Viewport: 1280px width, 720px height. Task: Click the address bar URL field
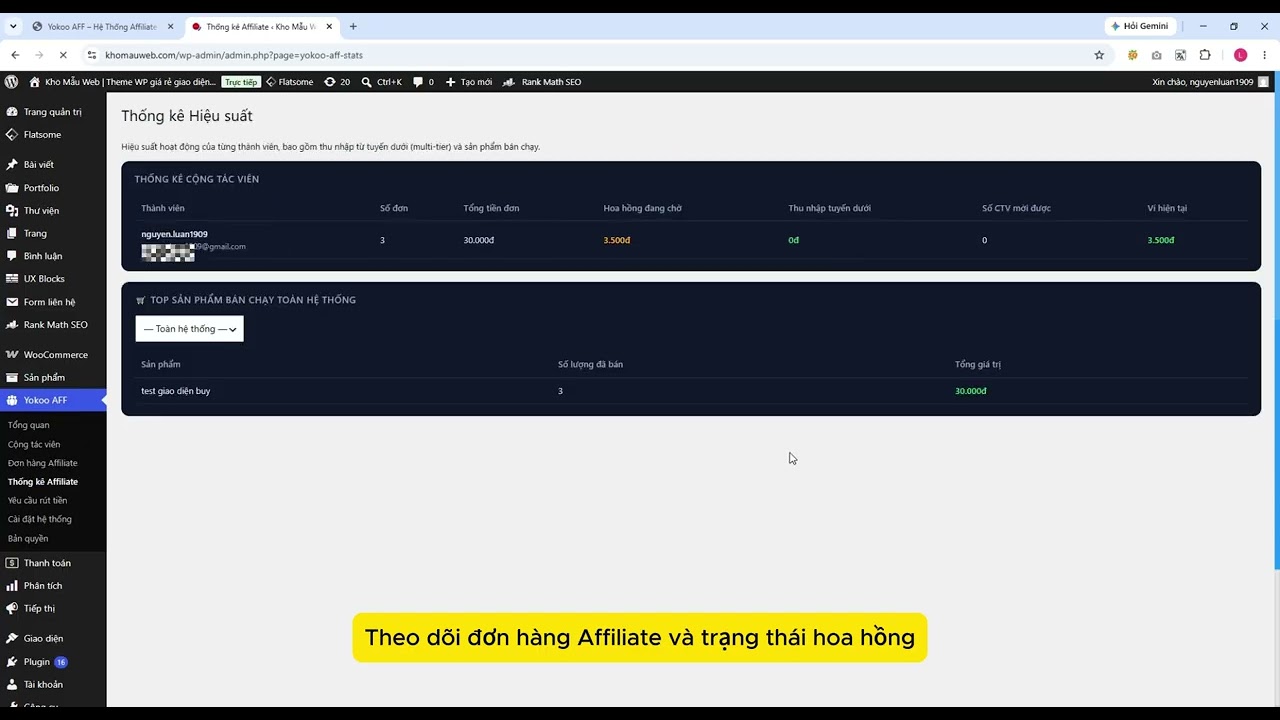590,55
